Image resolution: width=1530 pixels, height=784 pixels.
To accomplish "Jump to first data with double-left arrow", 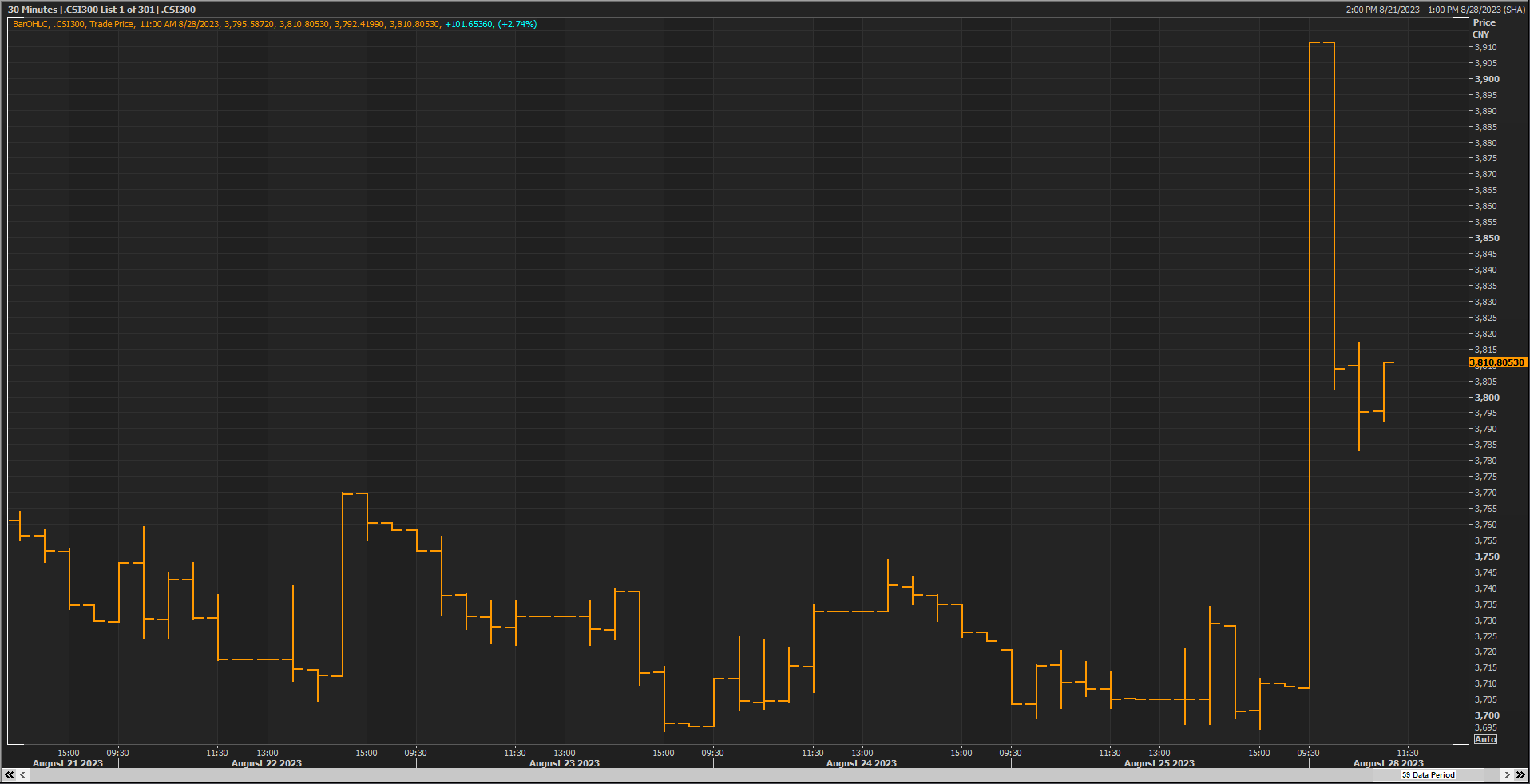I will pos(10,774).
